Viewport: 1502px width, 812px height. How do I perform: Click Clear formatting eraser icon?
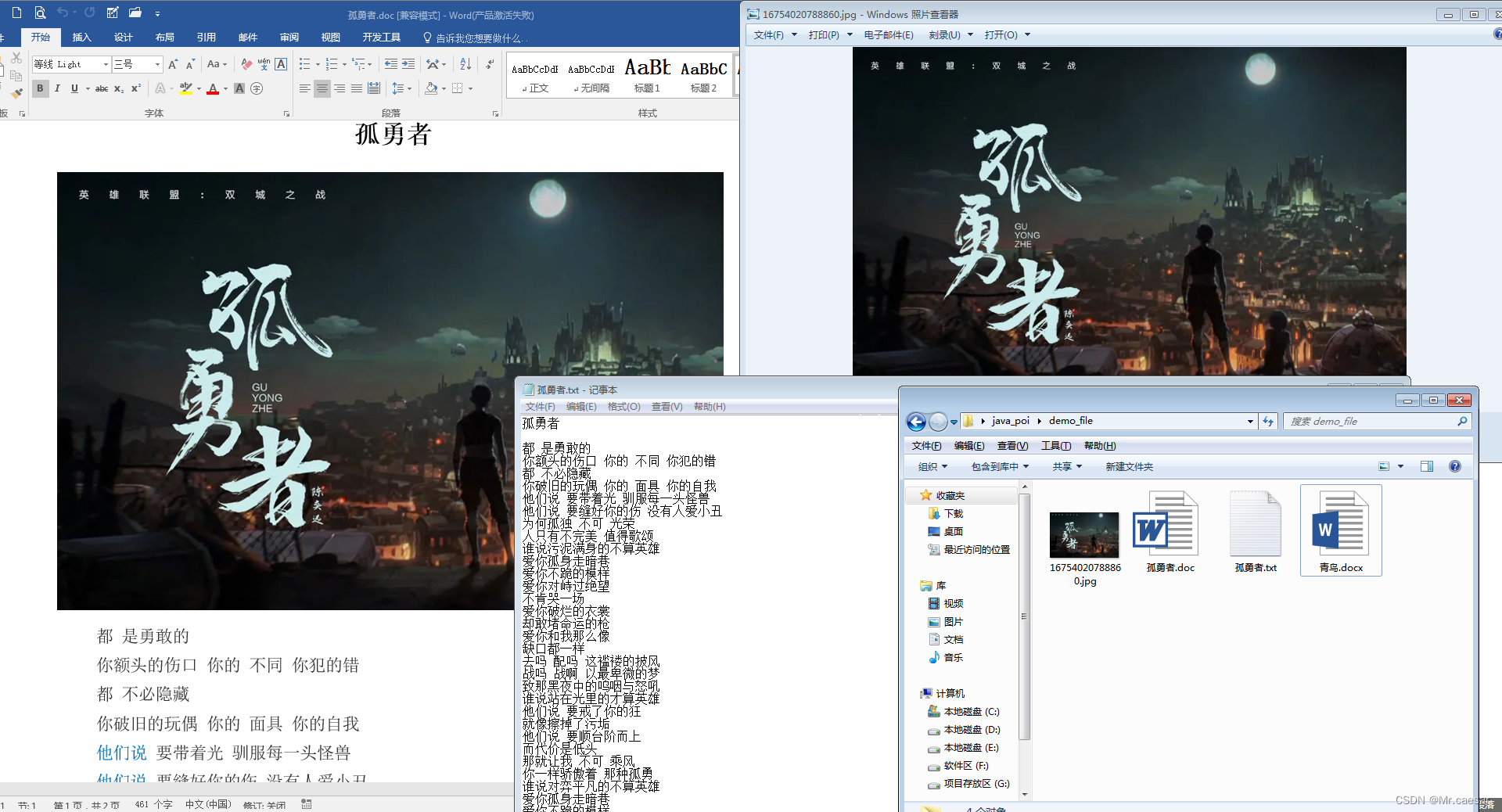point(246,64)
